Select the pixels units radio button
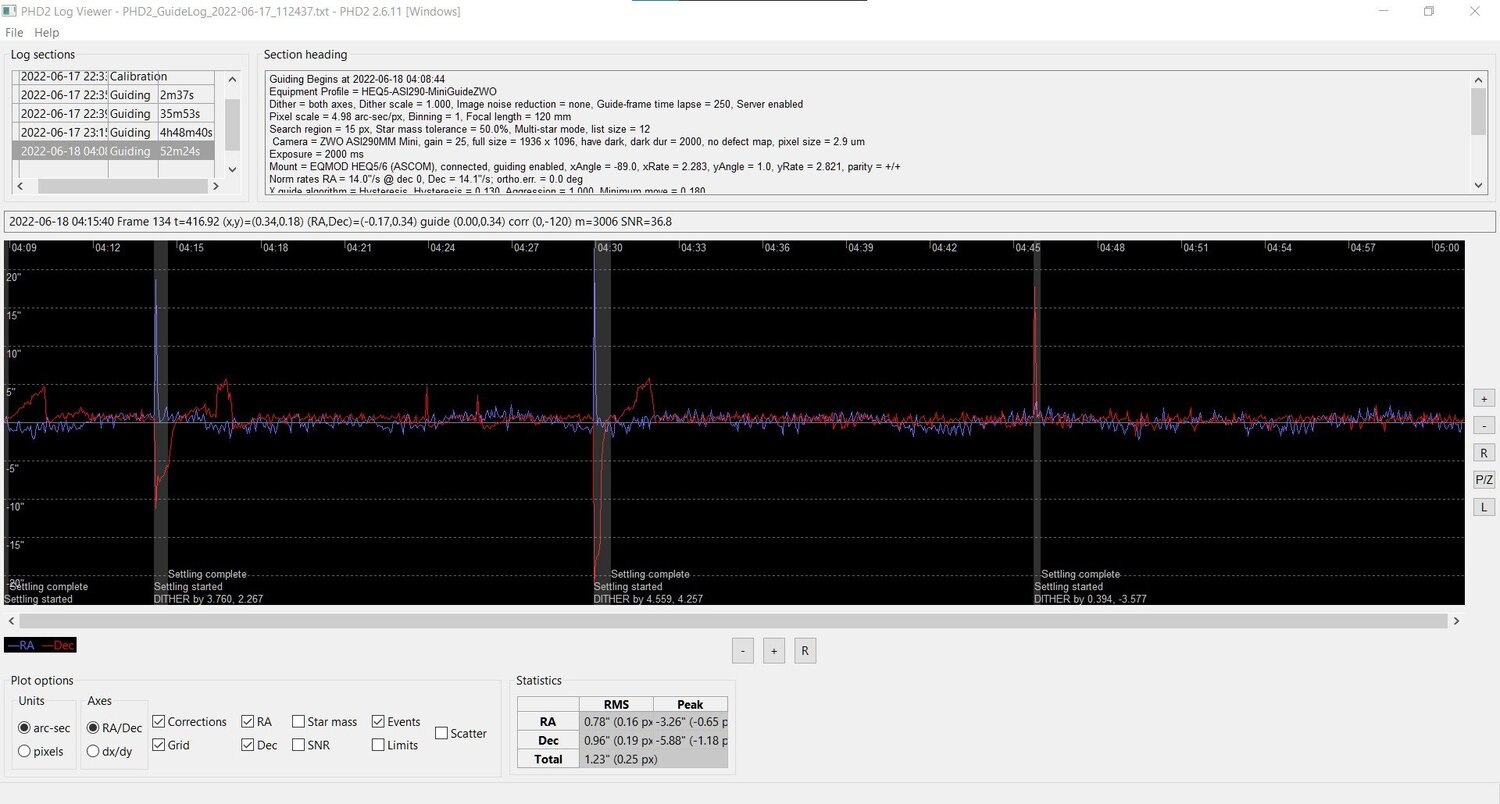Viewport: 1500px width, 804px height. tap(40, 751)
